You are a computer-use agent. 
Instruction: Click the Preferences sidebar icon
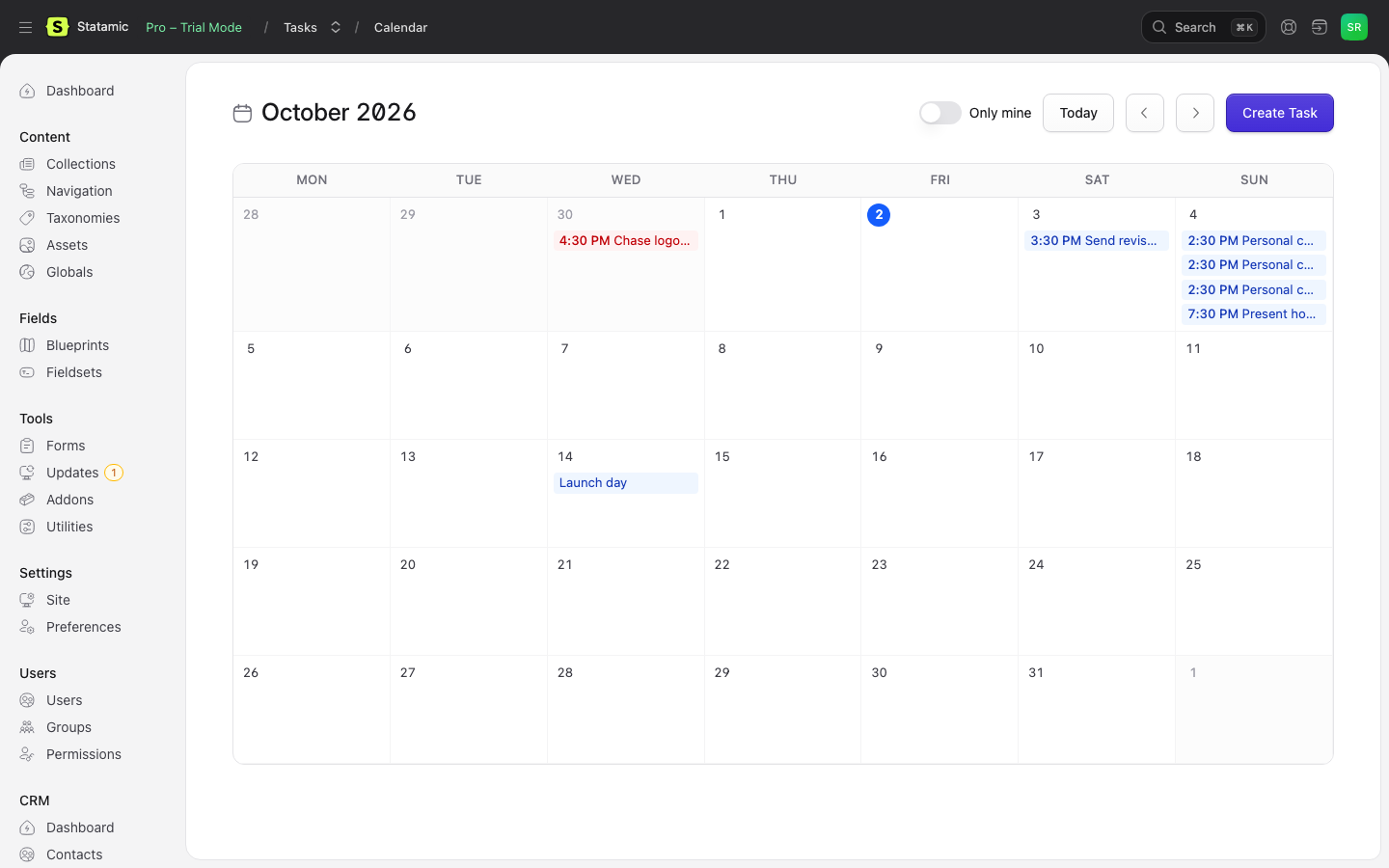click(27, 627)
